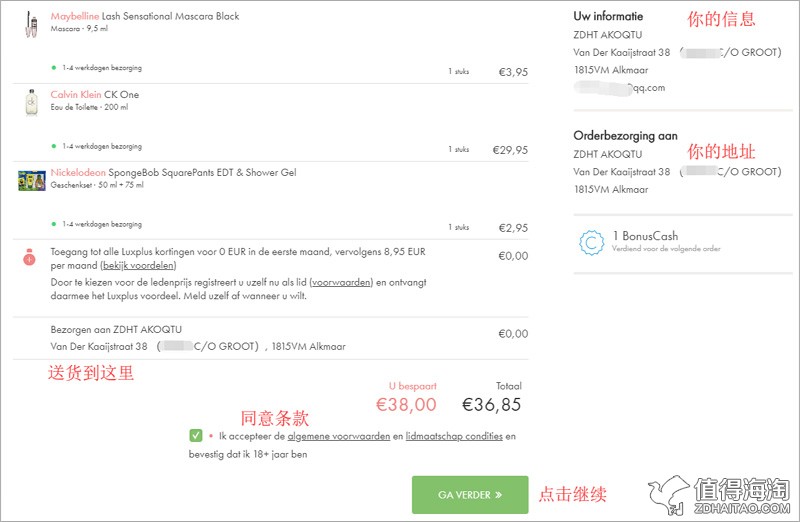Click the Maybelline mascara product thumbnail

tap(31, 24)
